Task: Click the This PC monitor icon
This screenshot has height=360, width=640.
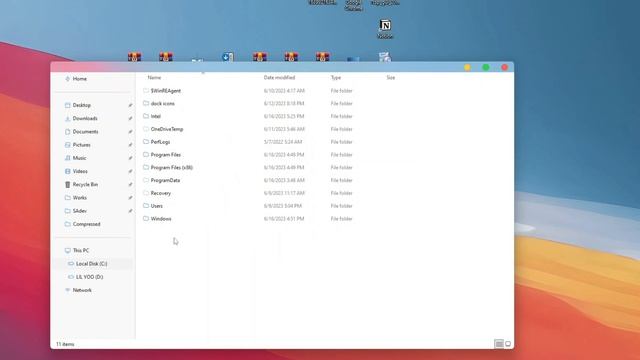Action: click(67, 251)
